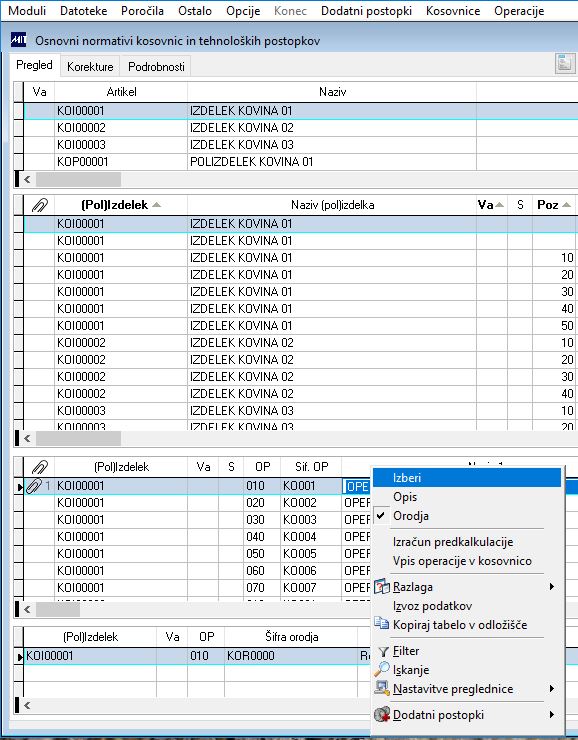
Task: Select Kopiraj tabelo v odložišče
Action: (460, 625)
